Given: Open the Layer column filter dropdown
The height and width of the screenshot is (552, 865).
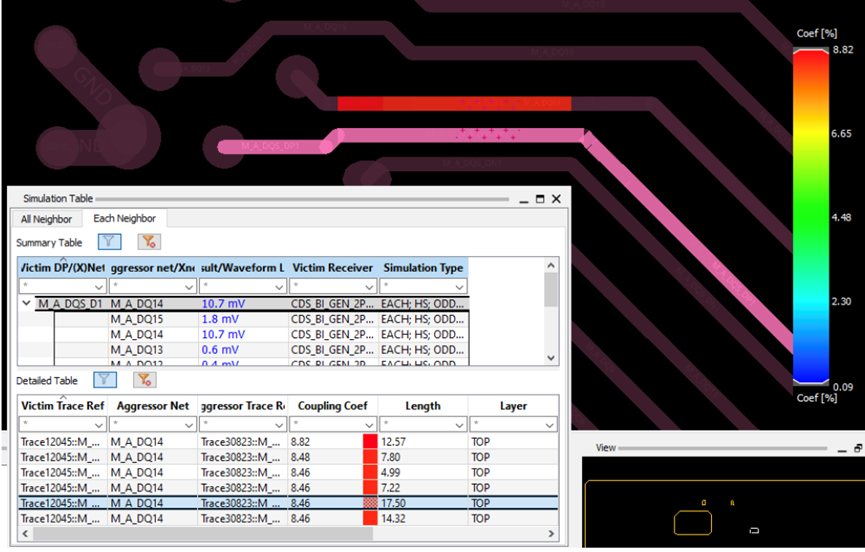Looking at the screenshot, I should click(549, 425).
